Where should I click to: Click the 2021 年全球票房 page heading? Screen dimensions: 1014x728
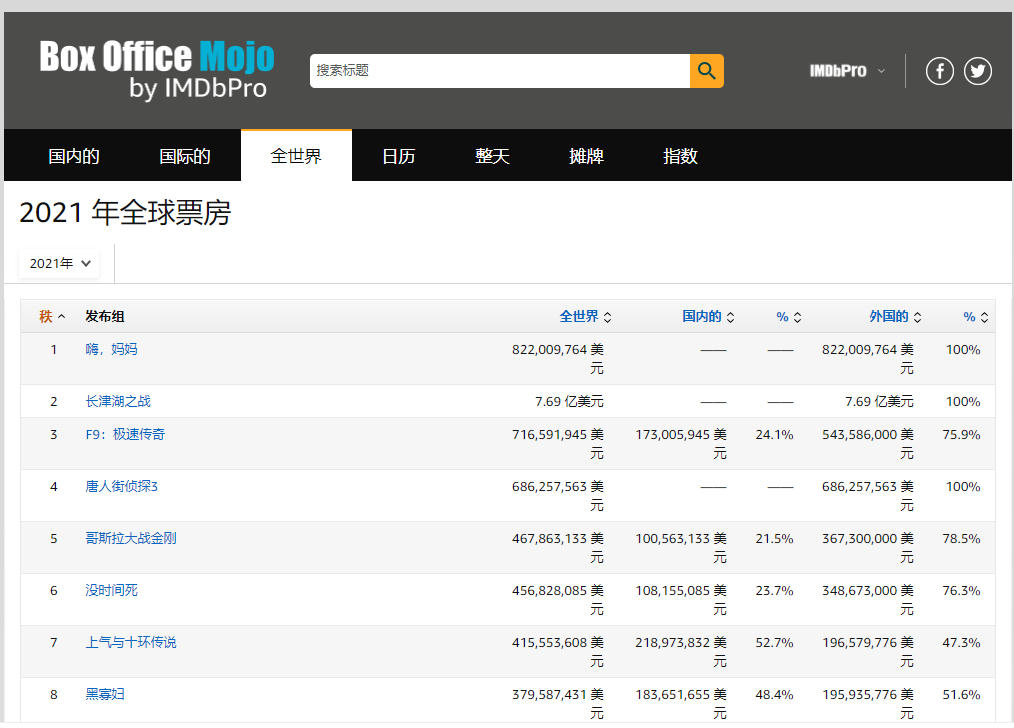[125, 213]
